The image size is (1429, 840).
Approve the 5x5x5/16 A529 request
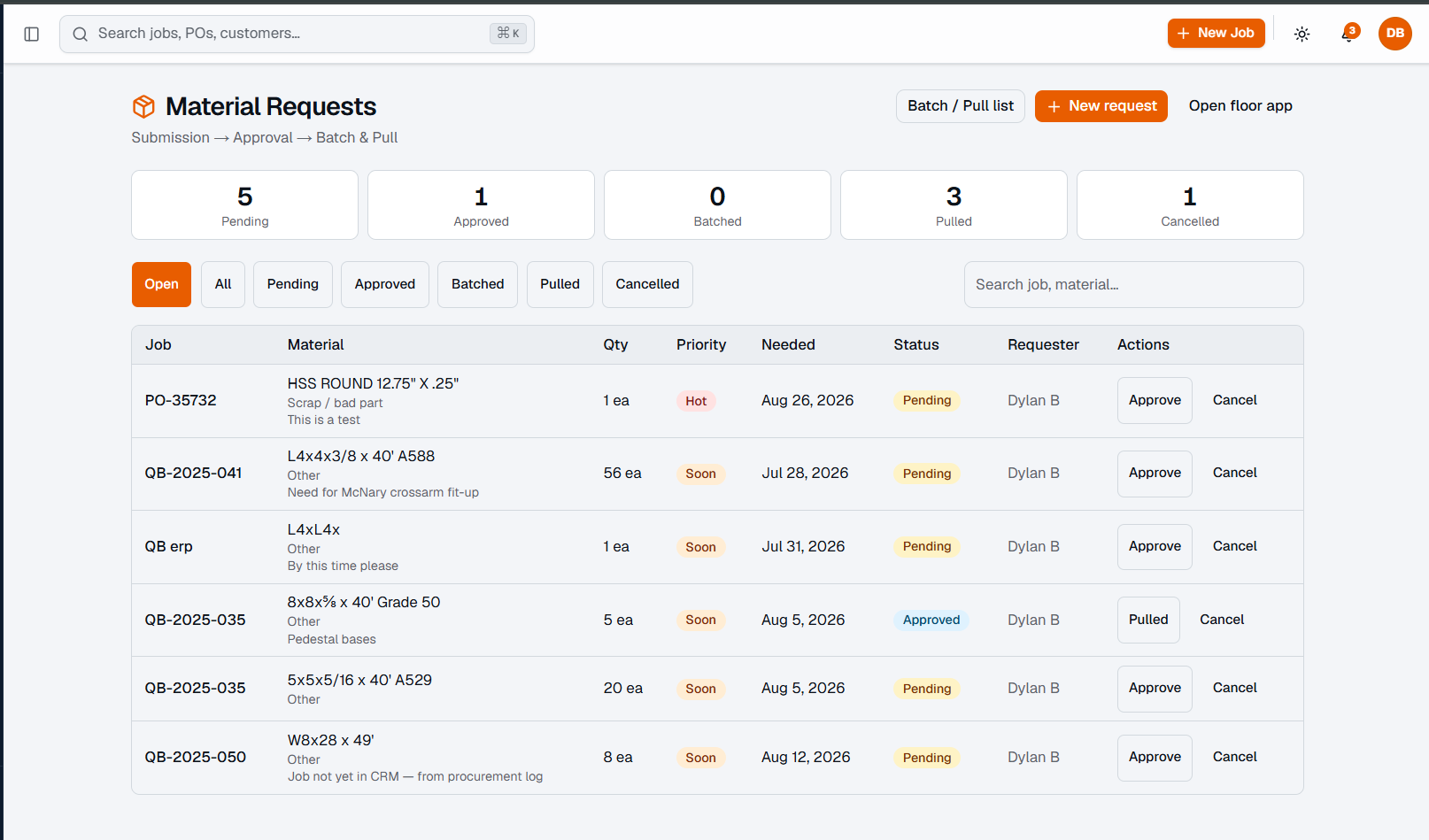point(1155,688)
